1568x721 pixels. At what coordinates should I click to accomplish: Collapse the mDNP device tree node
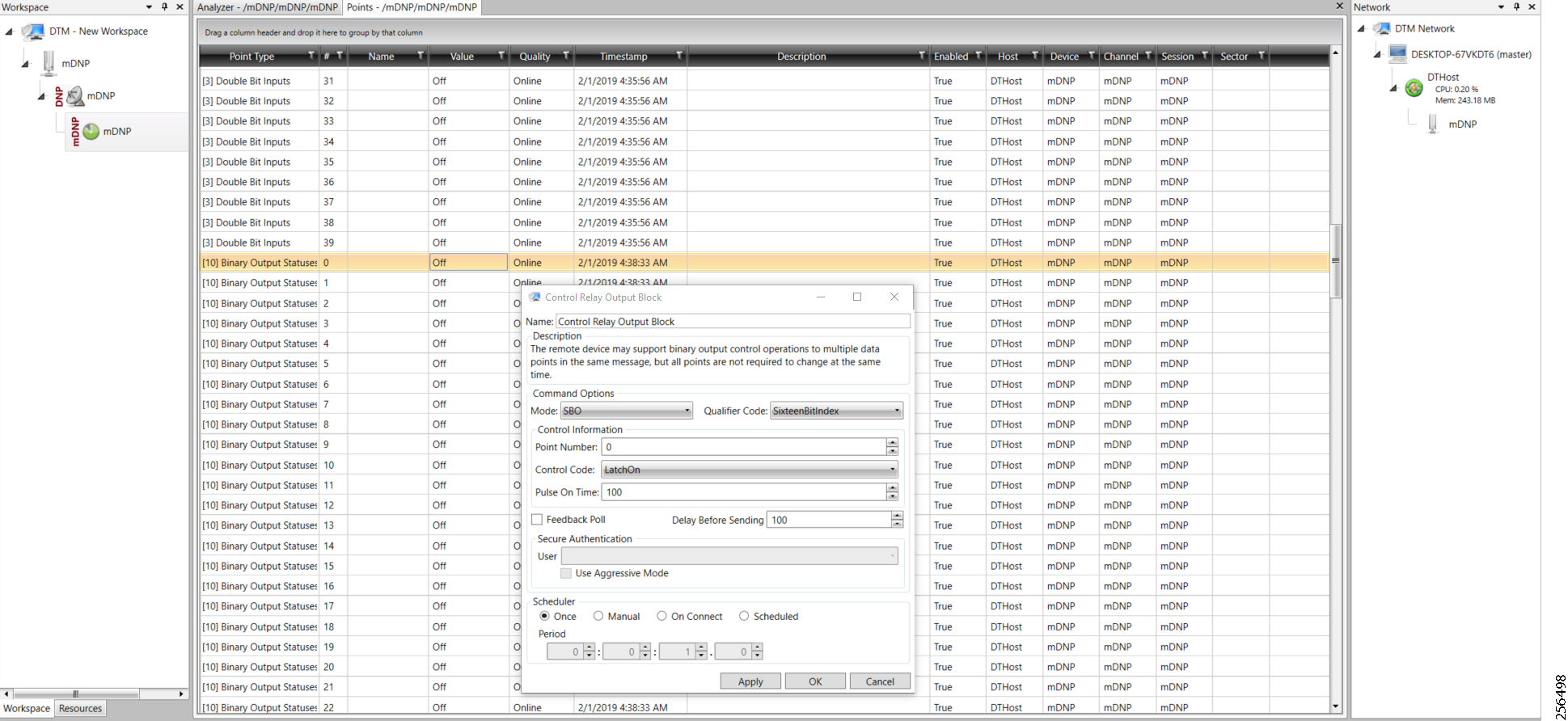25,64
